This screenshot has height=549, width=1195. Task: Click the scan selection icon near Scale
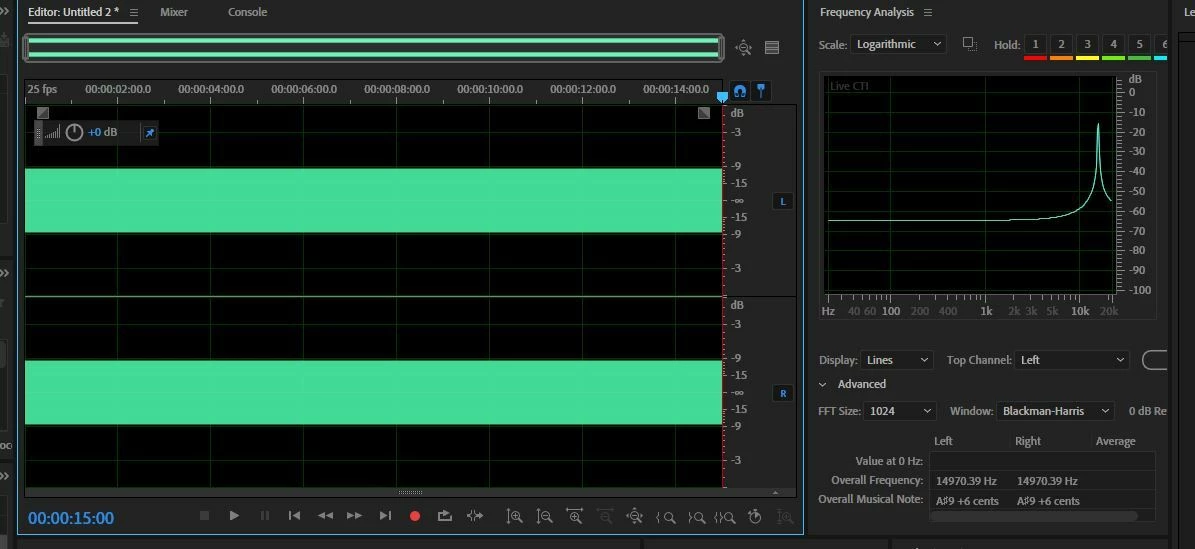[969, 44]
